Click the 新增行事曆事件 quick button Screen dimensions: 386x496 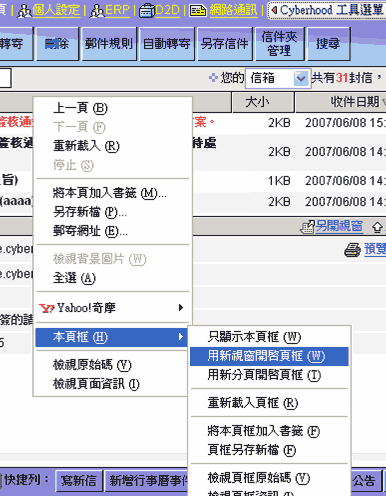(147, 481)
